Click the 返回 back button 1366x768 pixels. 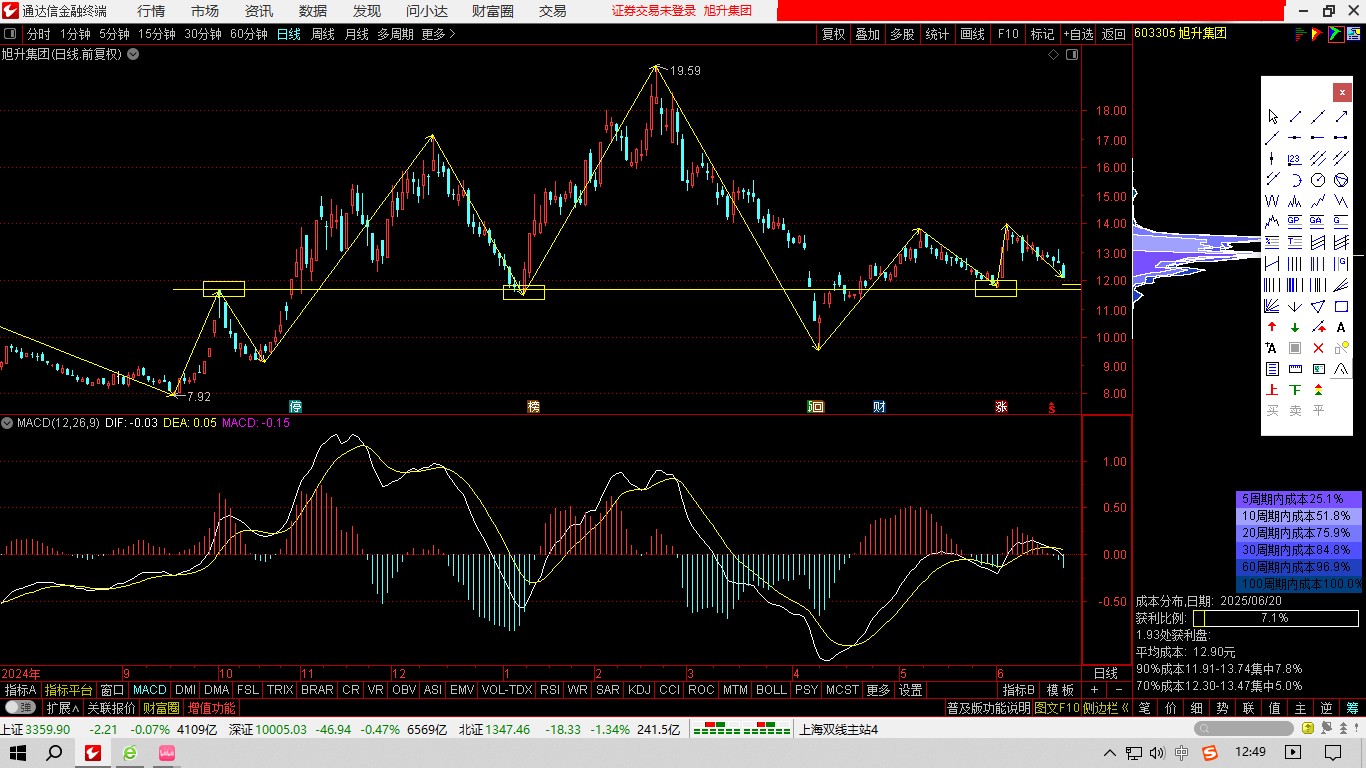click(1113, 34)
